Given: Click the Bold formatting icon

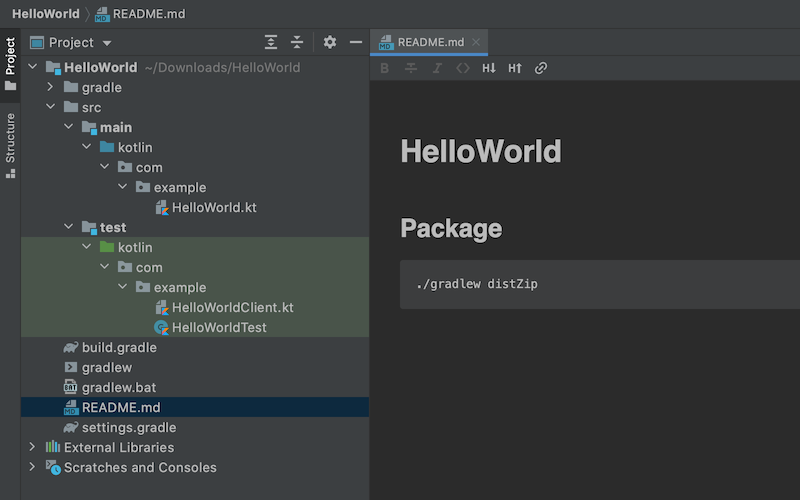Looking at the screenshot, I should [x=385, y=69].
